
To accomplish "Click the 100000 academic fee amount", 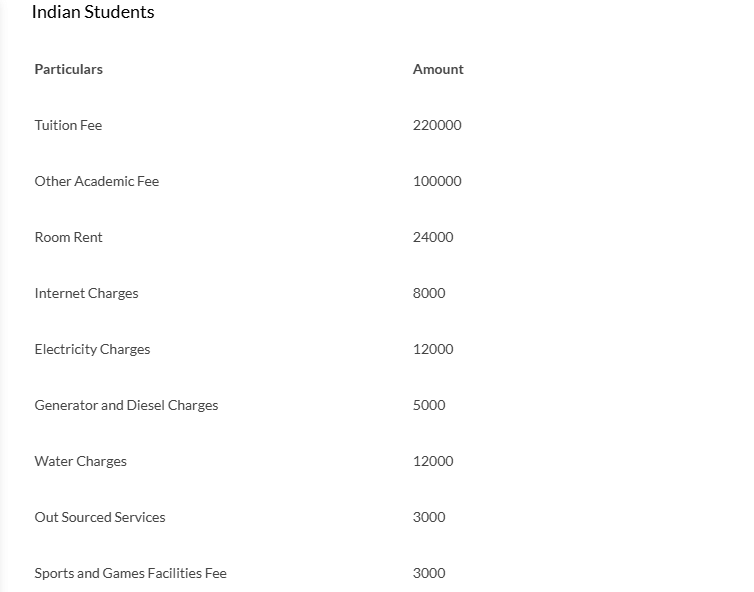I will tap(437, 181).
